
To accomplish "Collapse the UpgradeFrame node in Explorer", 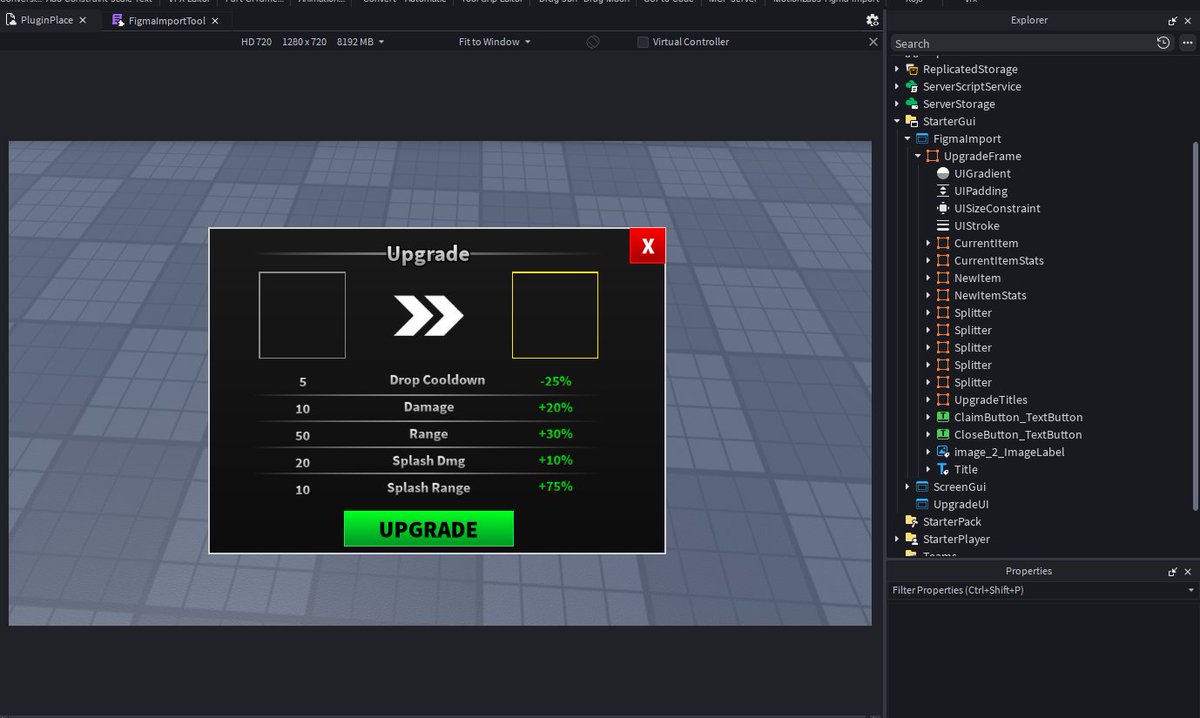I will (x=916, y=156).
